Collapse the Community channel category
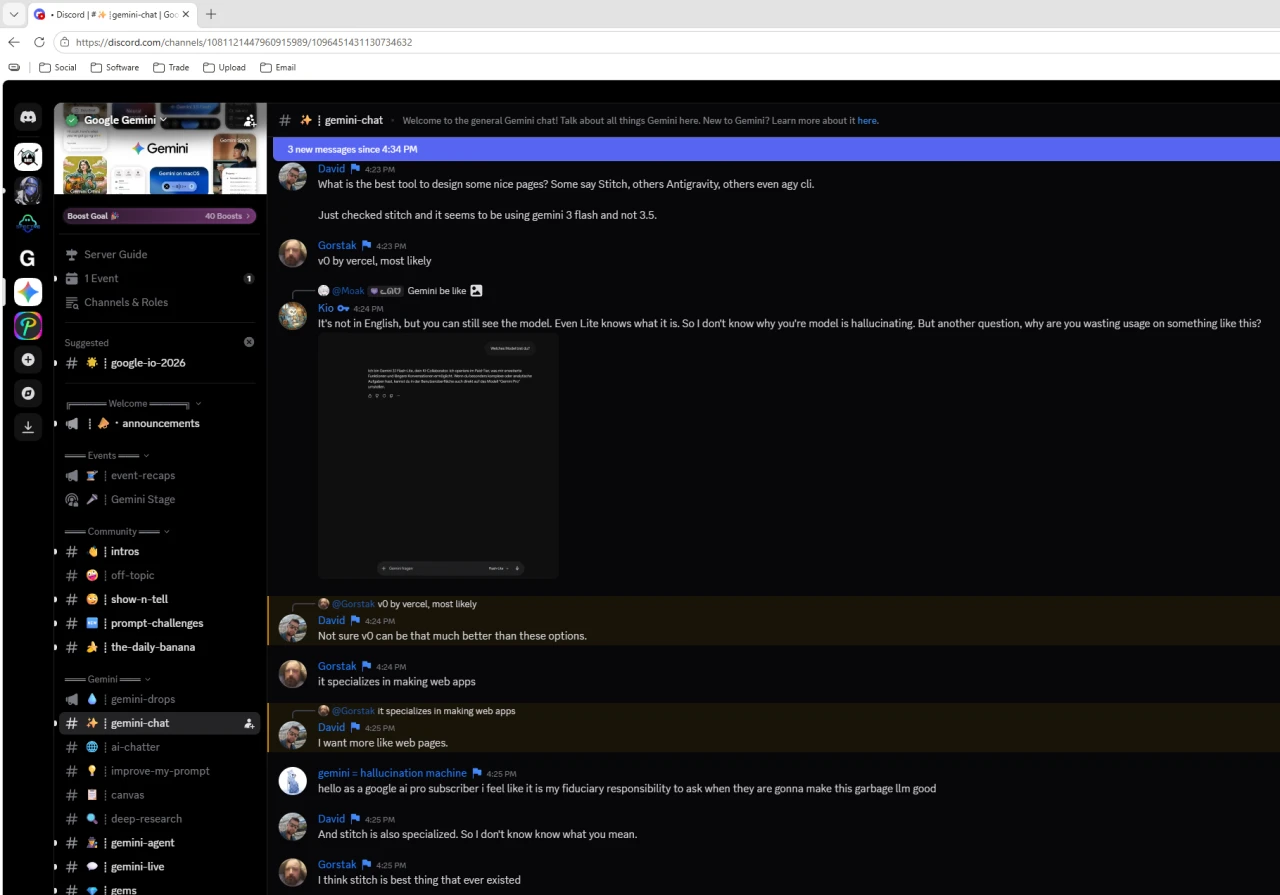 pos(117,531)
